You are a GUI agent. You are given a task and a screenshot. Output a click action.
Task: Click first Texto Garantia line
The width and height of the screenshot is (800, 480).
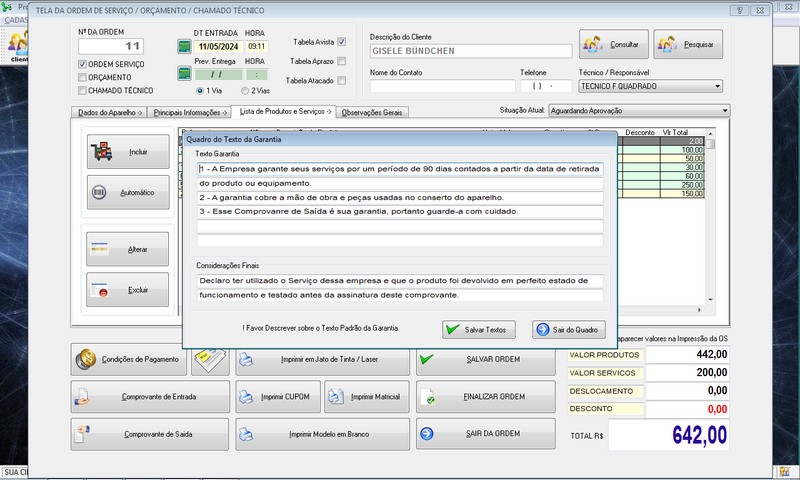tap(400, 169)
